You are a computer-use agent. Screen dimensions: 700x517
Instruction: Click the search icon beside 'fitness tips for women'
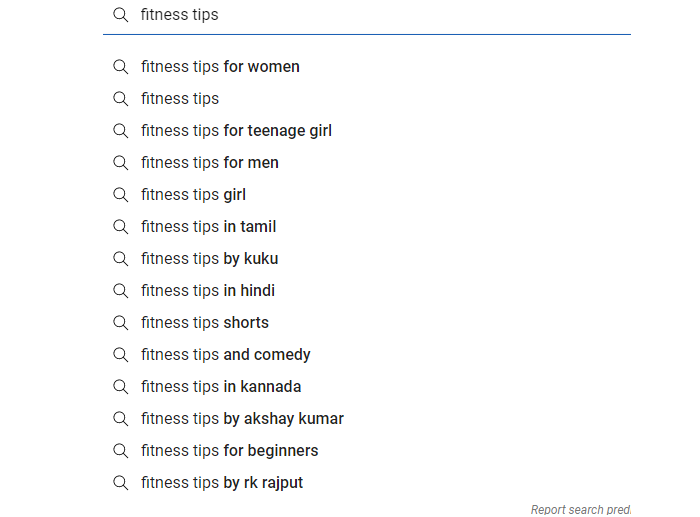[121, 67]
